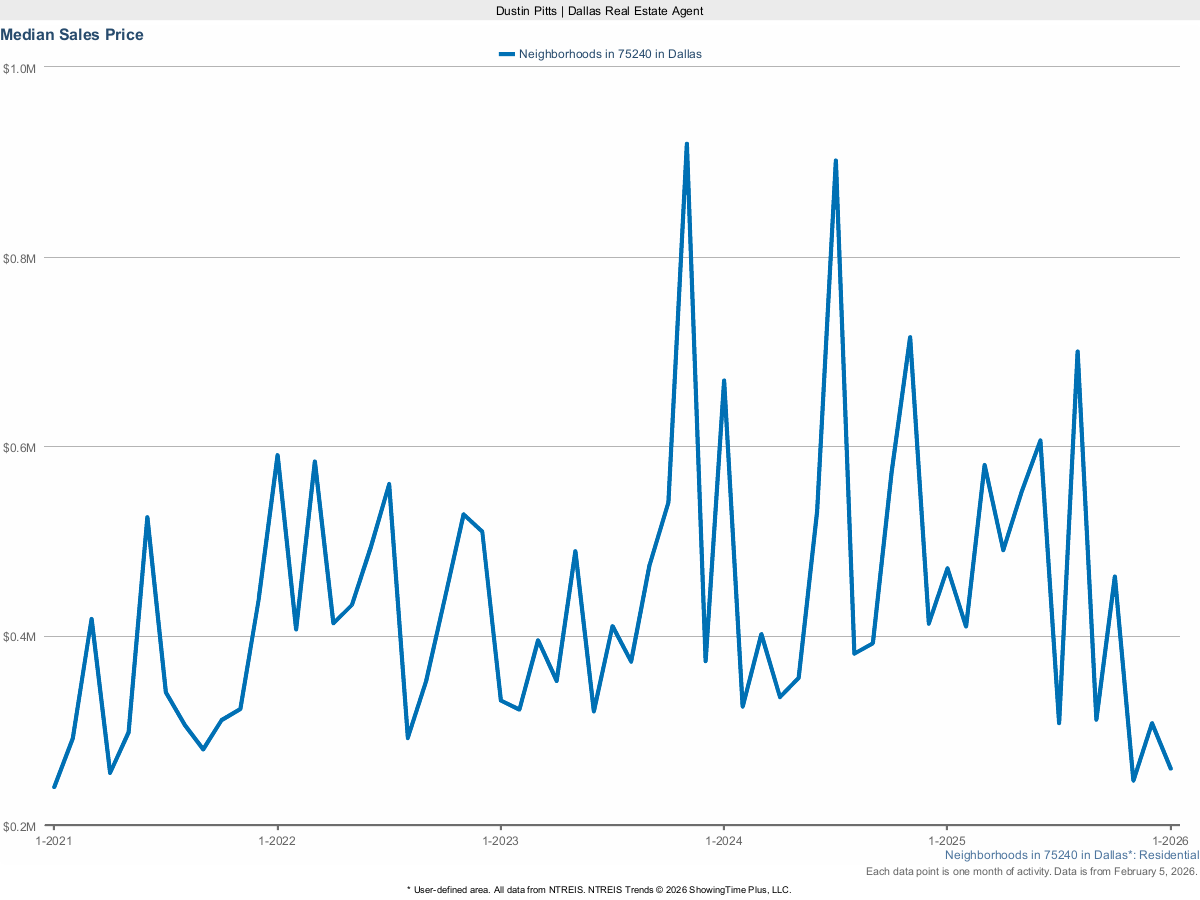Select the 1-2021 x-axis tick label
This screenshot has width=1200, height=900.
pyautogui.click(x=54, y=841)
